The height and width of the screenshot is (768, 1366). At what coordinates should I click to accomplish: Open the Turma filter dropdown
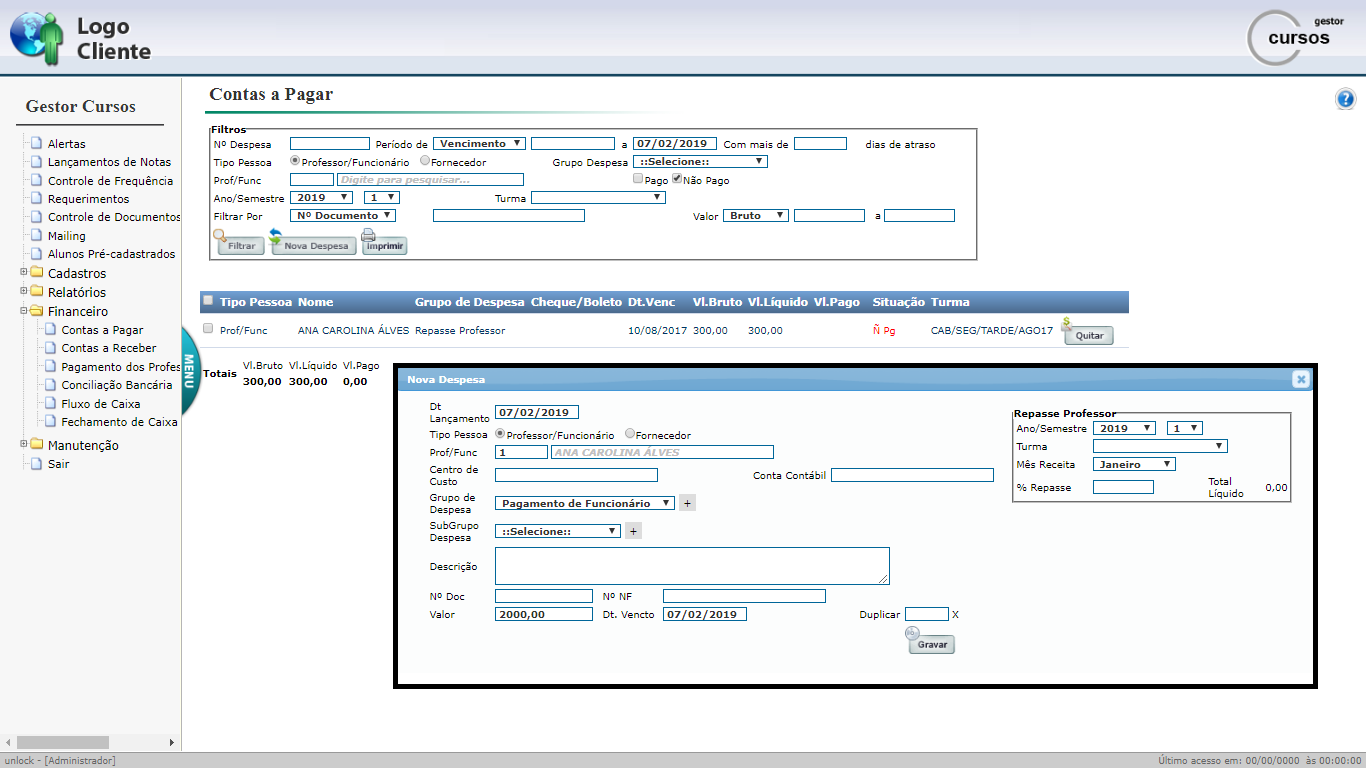point(598,198)
